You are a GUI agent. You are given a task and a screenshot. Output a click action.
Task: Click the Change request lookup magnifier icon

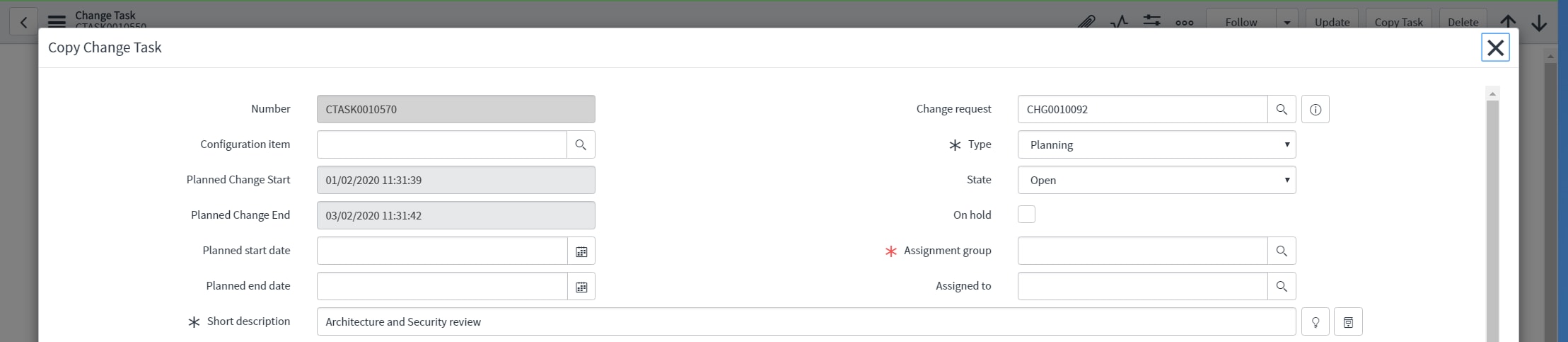(1282, 109)
